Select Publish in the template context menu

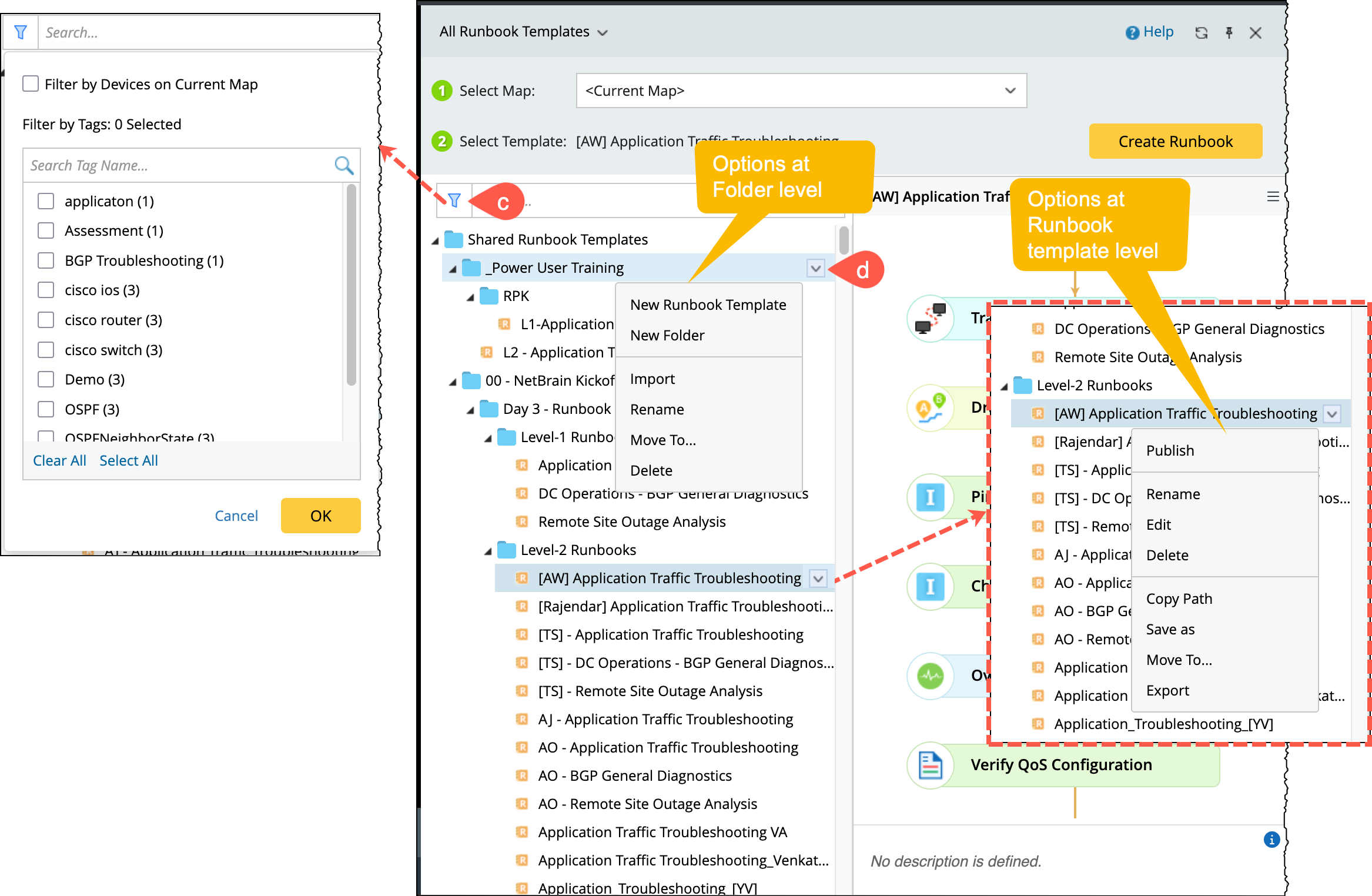(x=1170, y=450)
